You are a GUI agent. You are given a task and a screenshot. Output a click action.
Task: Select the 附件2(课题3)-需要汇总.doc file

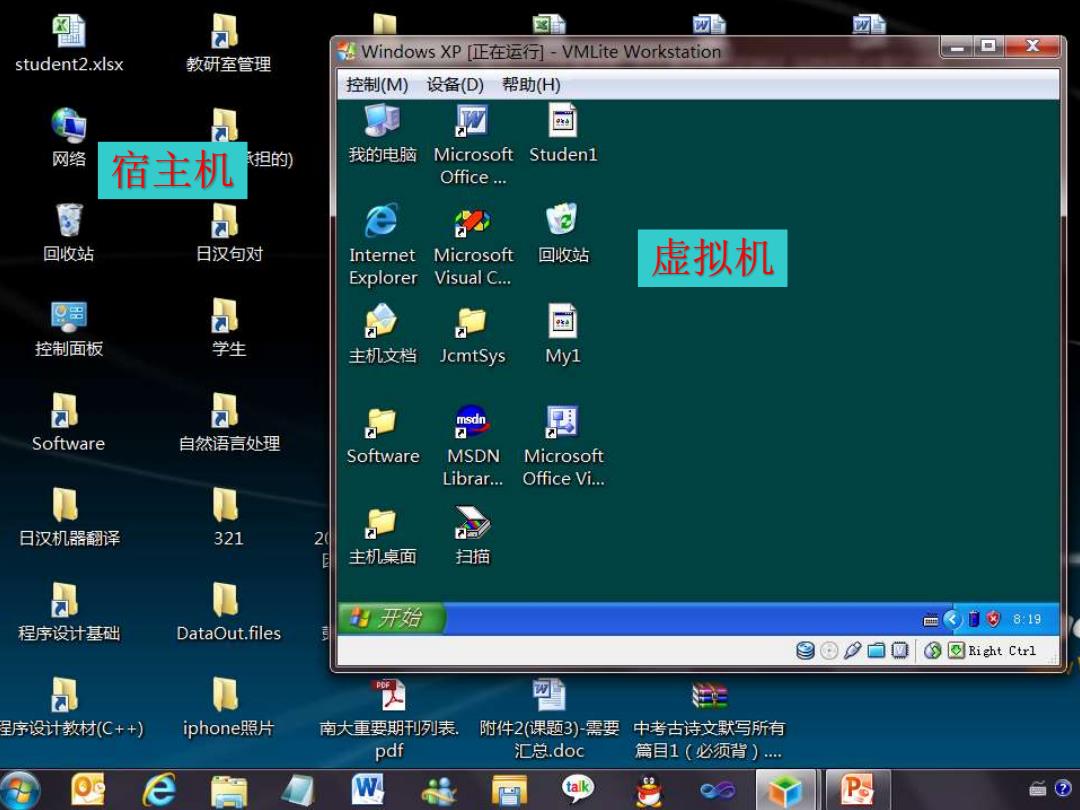(549, 719)
